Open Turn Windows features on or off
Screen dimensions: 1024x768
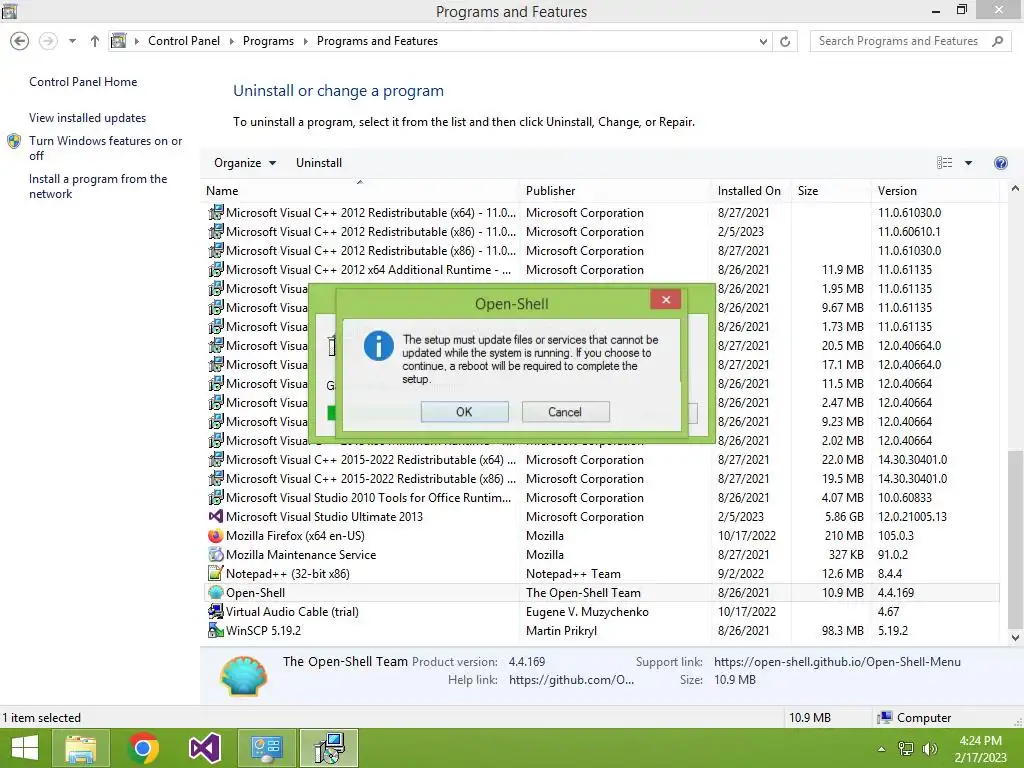pyautogui.click(x=105, y=148)
